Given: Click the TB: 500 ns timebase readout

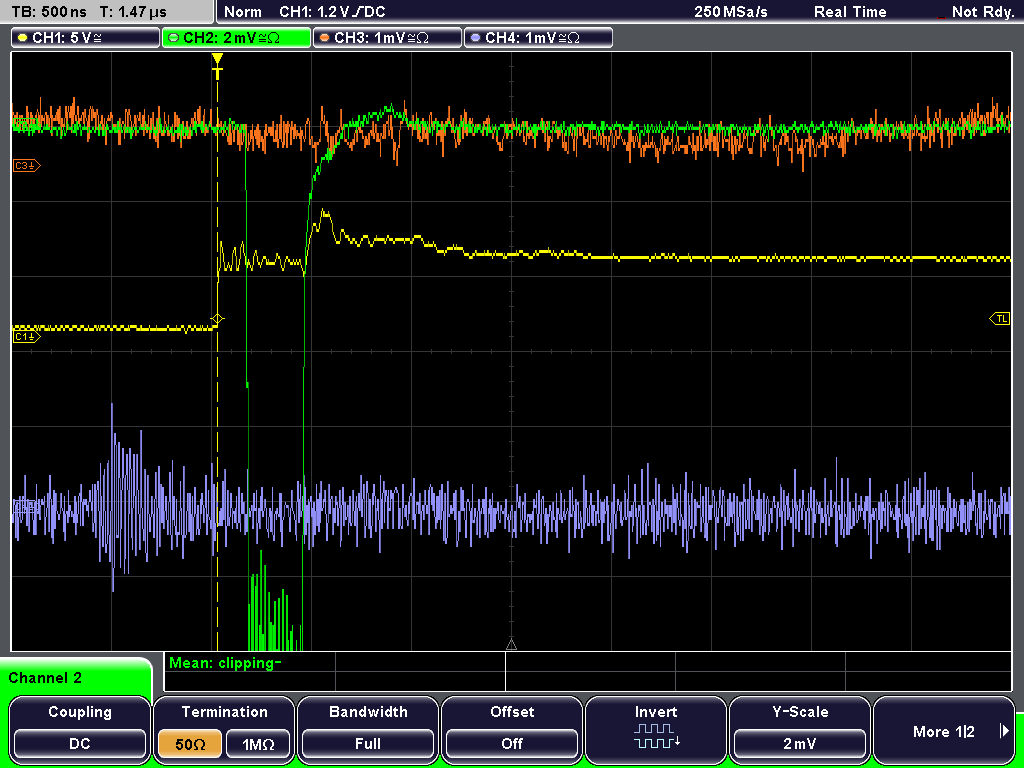Looking at the screenshot, I should [49, 12].
